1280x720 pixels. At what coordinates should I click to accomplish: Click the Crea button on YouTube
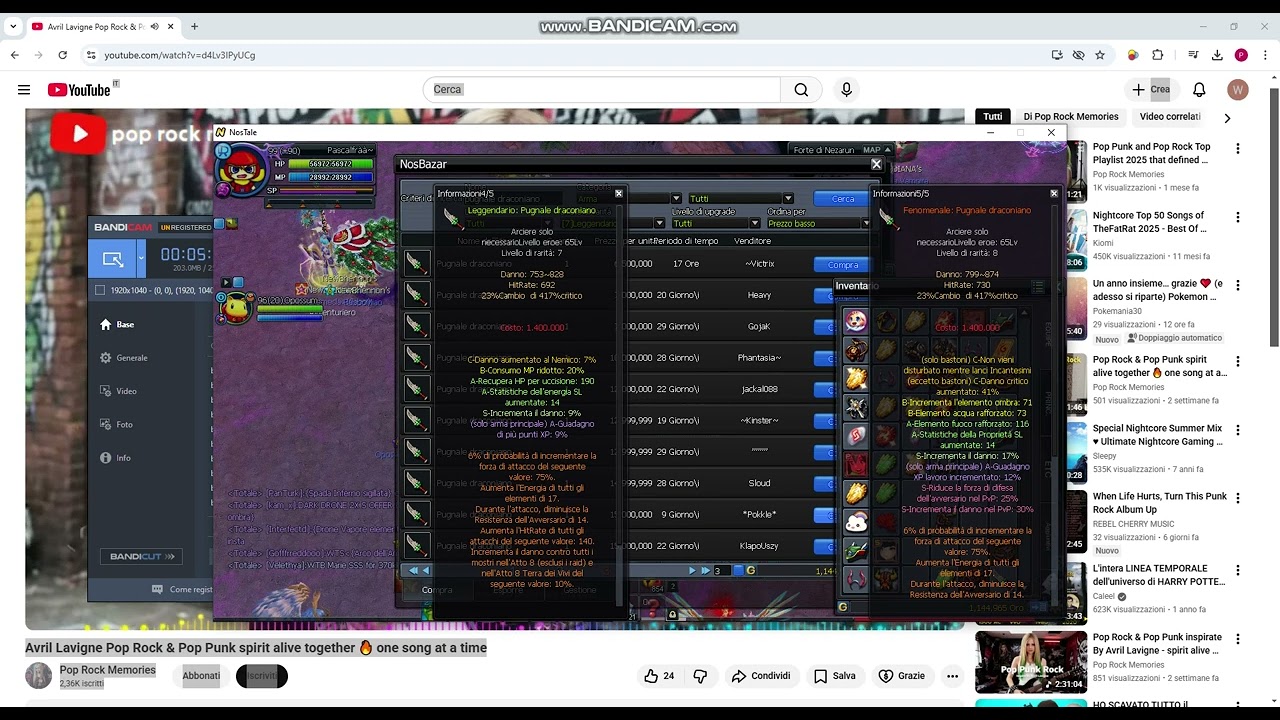(1150, 90)
